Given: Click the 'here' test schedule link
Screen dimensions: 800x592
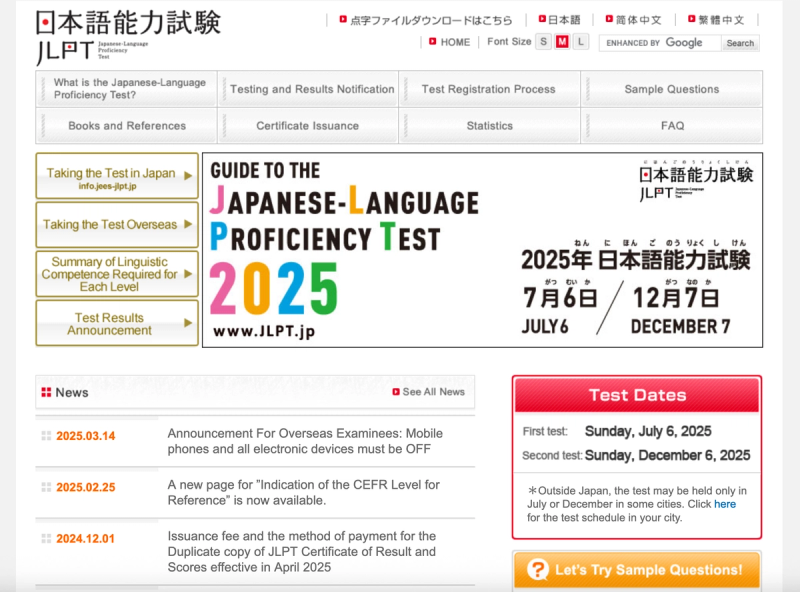Looking at the screenshot, I should 724,504.
